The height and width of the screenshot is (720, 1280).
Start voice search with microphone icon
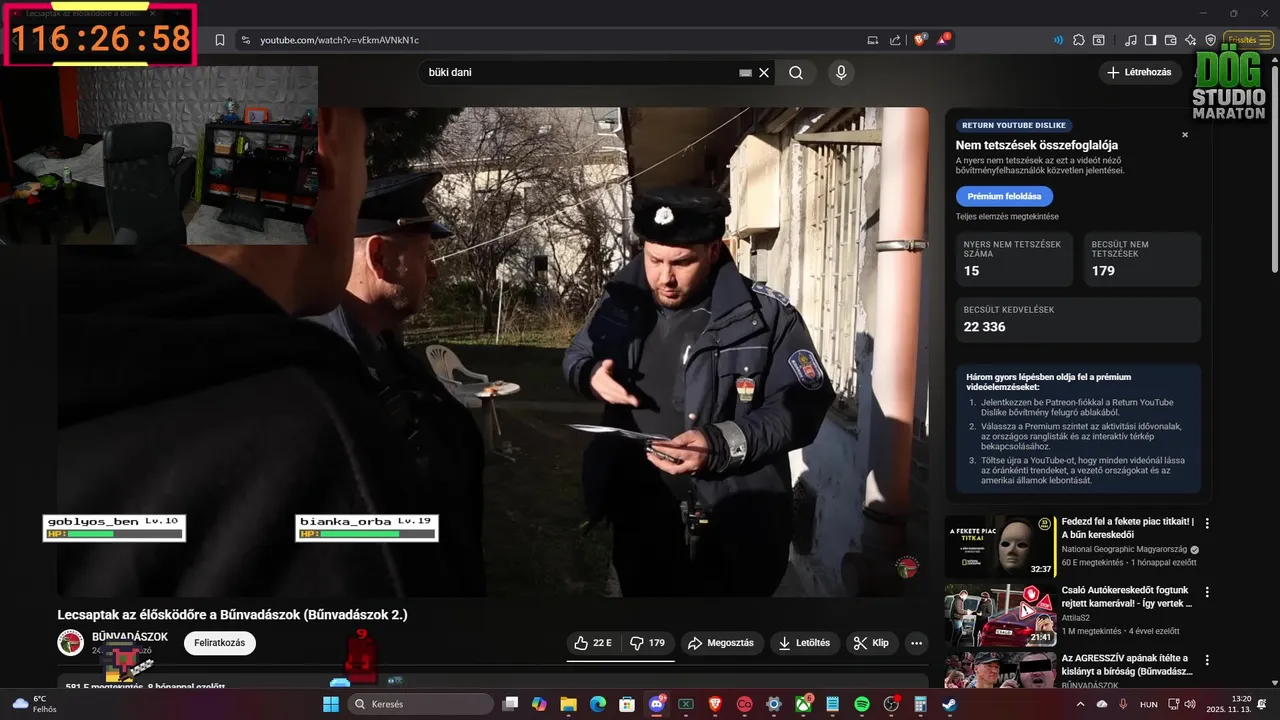tap(841, 72)
